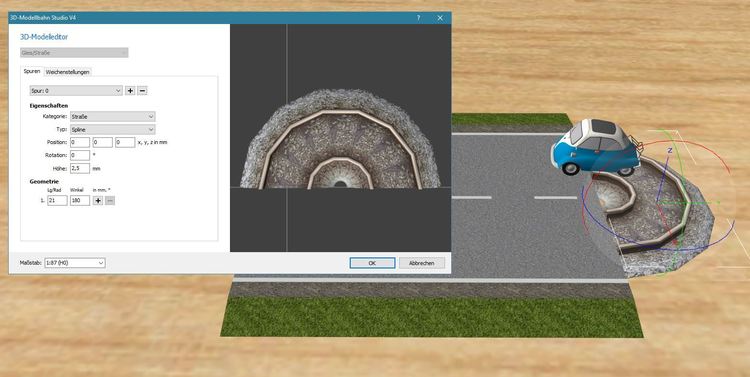Add a new Spur with plus icon
The image size is (750, 377).
[x=130, y=90]
